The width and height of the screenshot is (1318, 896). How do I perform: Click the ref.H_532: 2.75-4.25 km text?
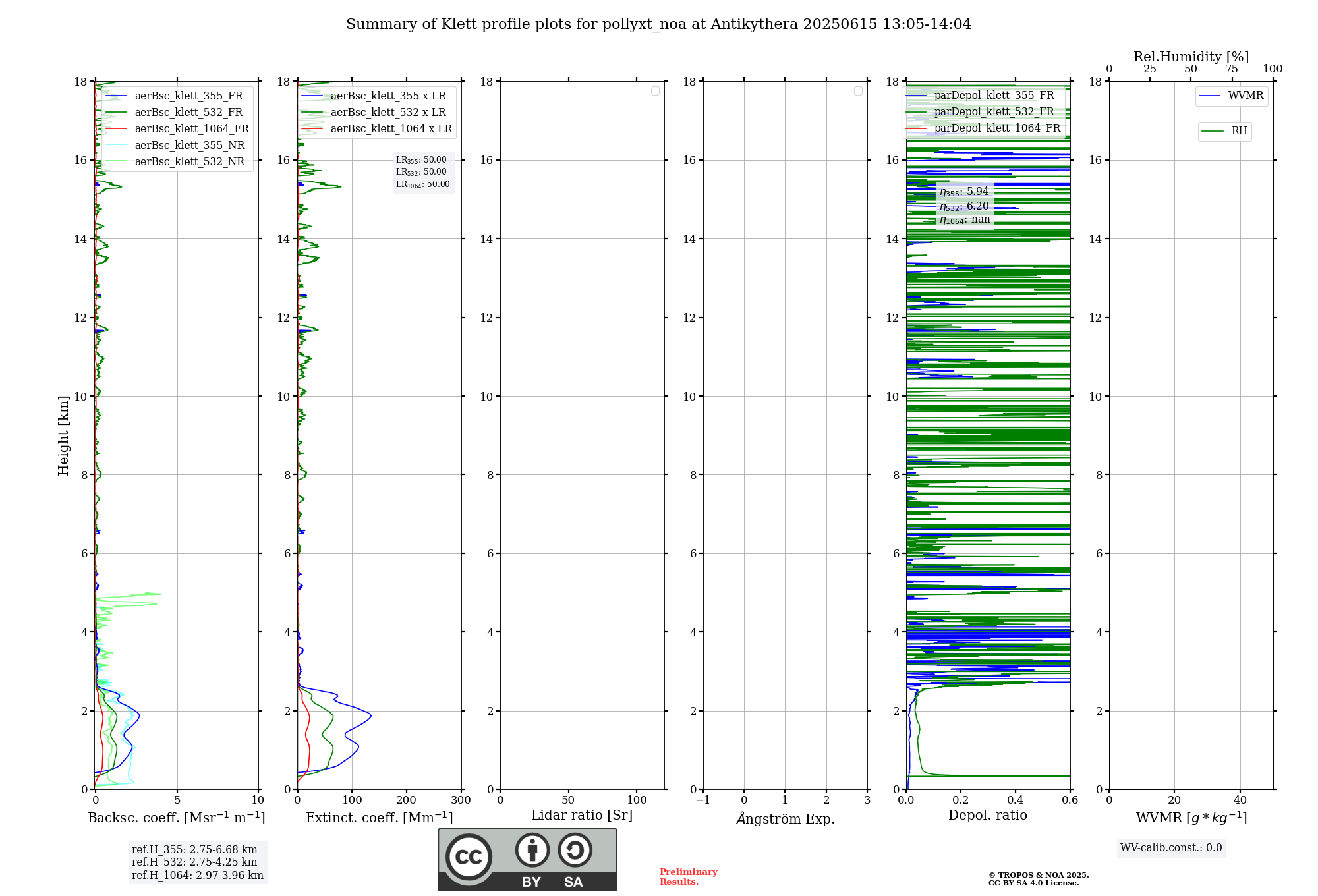point(194,862)
